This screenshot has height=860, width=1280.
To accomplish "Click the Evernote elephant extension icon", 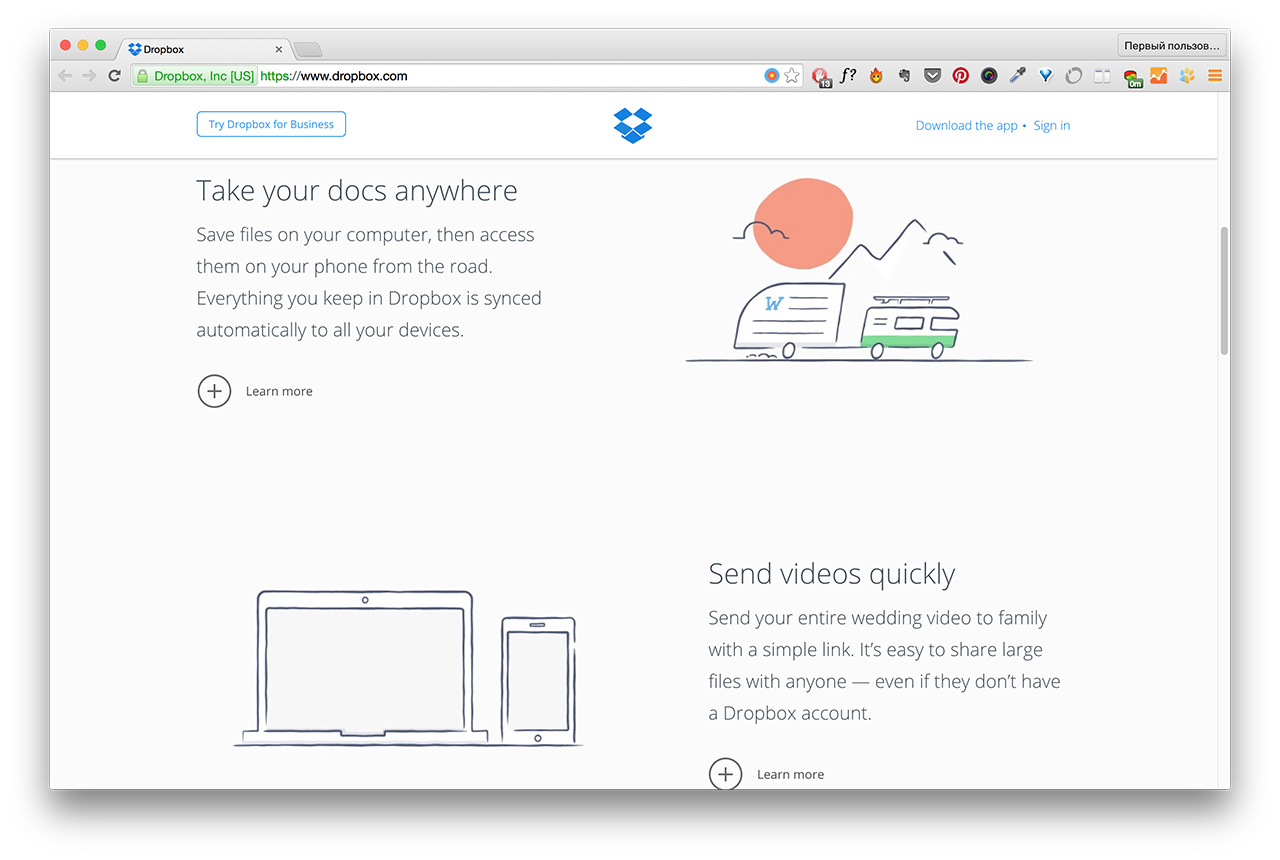I will tap(904, 75).
